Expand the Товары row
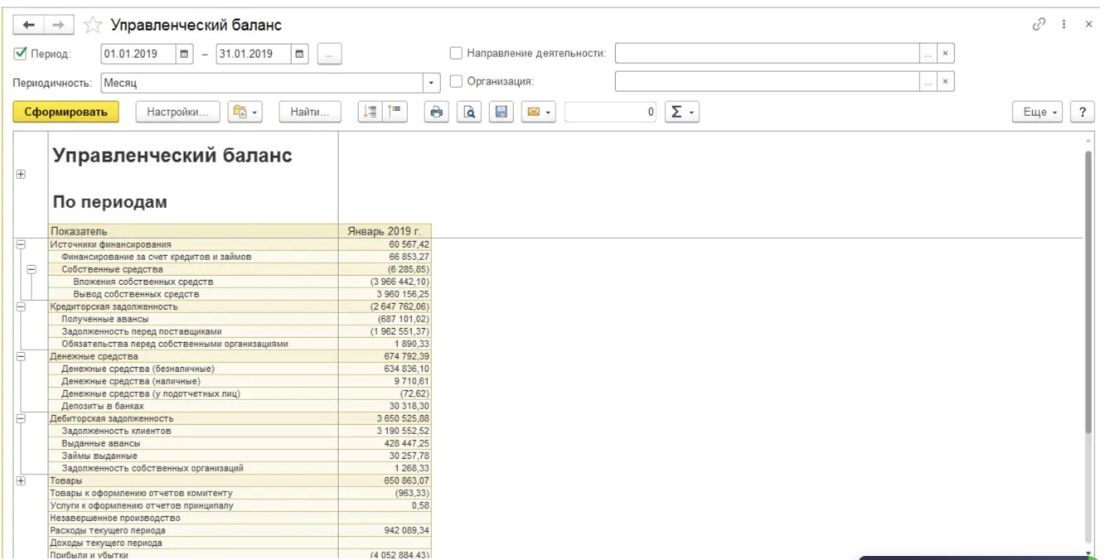Screen dimensions: 1110x560 20,481
